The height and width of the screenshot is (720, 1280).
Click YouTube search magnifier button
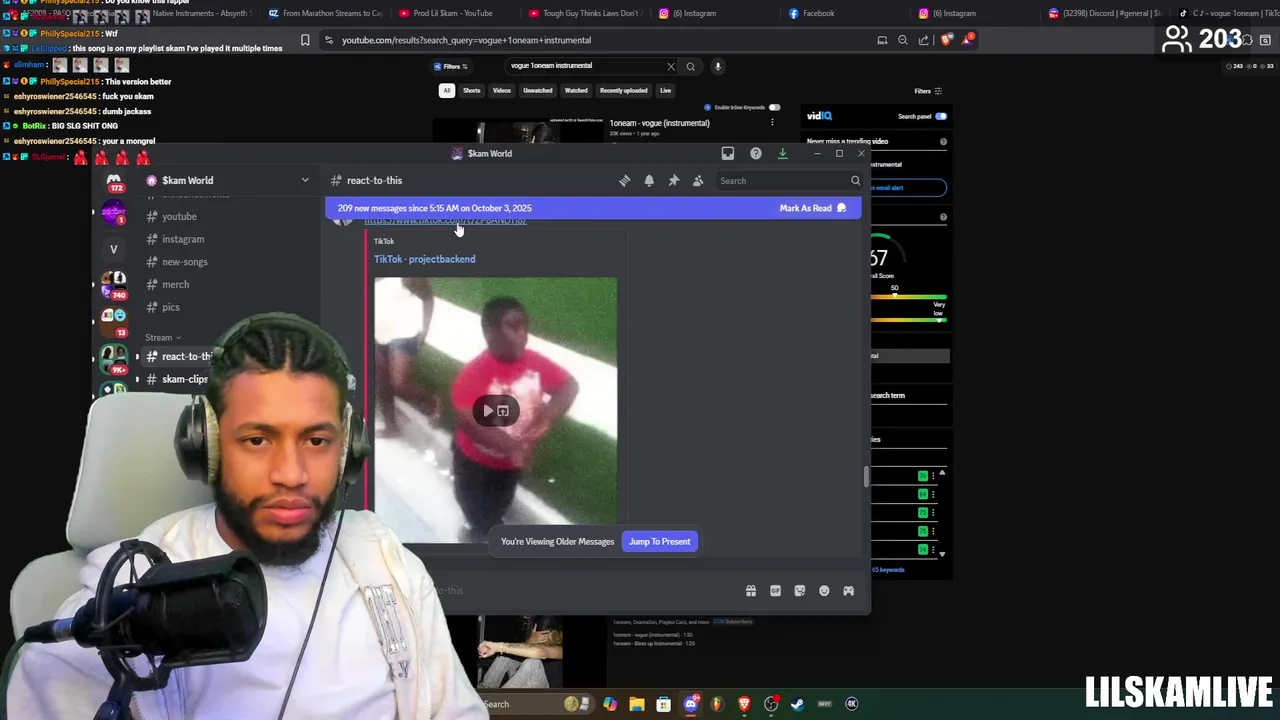pyautogui.click(x=690, y=66)
